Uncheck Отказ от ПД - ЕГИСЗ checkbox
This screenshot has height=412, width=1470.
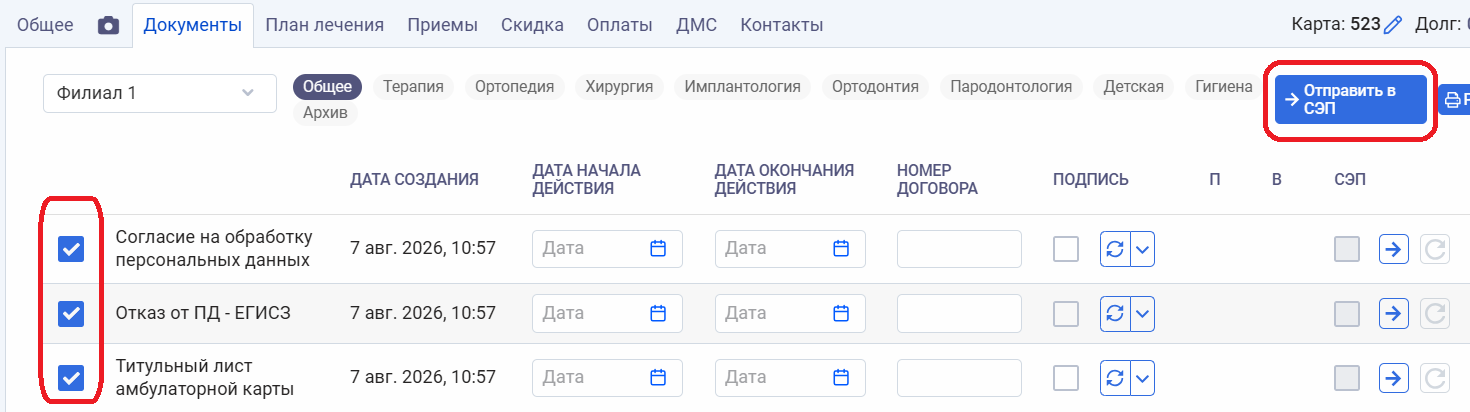click(71, 314)
